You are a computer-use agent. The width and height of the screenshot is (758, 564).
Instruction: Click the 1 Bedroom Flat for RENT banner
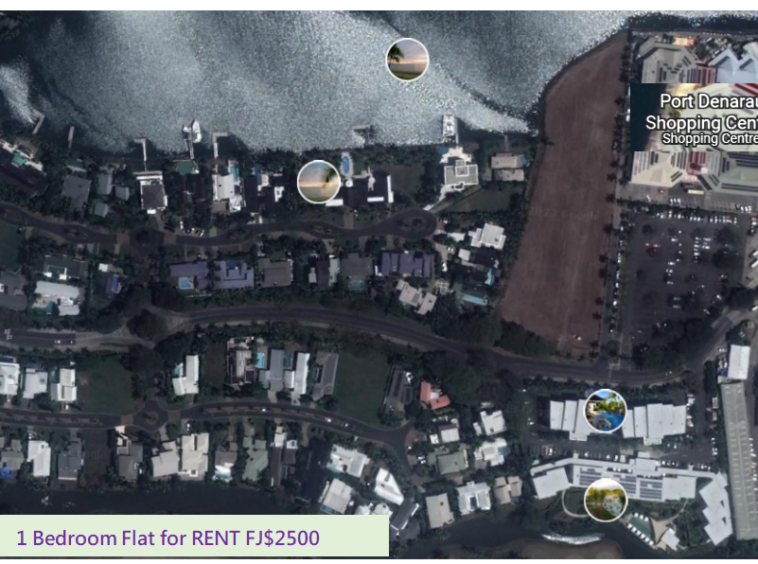(194, 536)
